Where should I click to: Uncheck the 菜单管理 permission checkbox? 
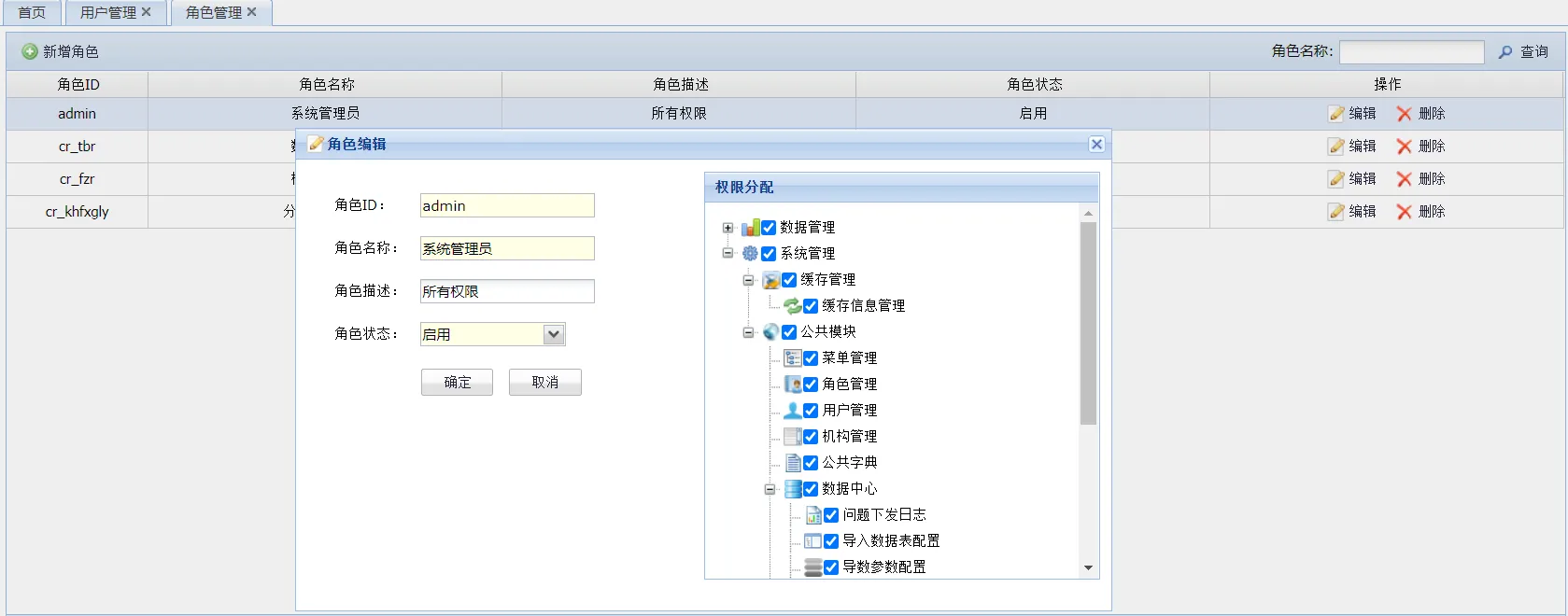811,358
